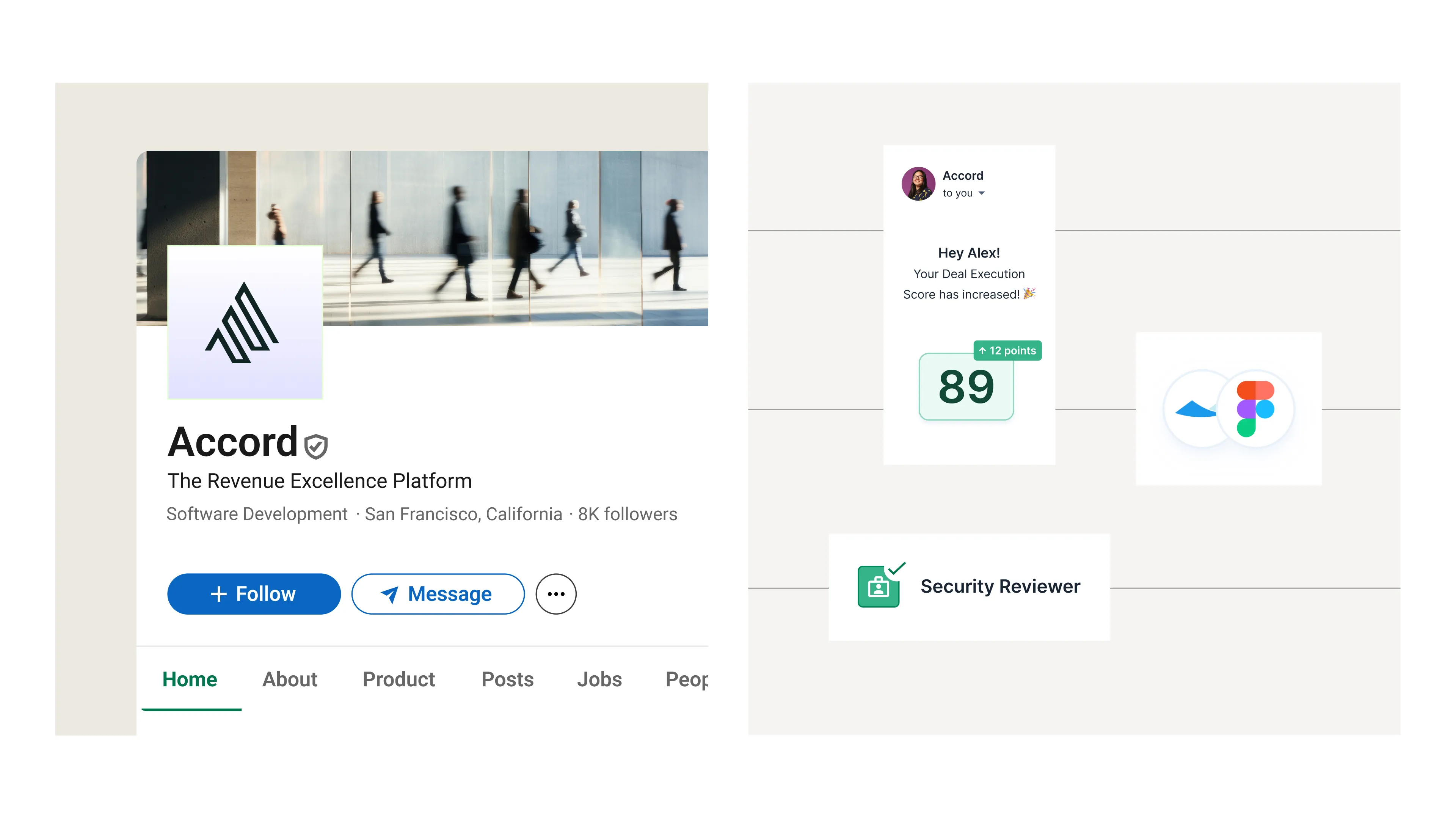Click the 12 points increase badge

[x=1007, y=350]
